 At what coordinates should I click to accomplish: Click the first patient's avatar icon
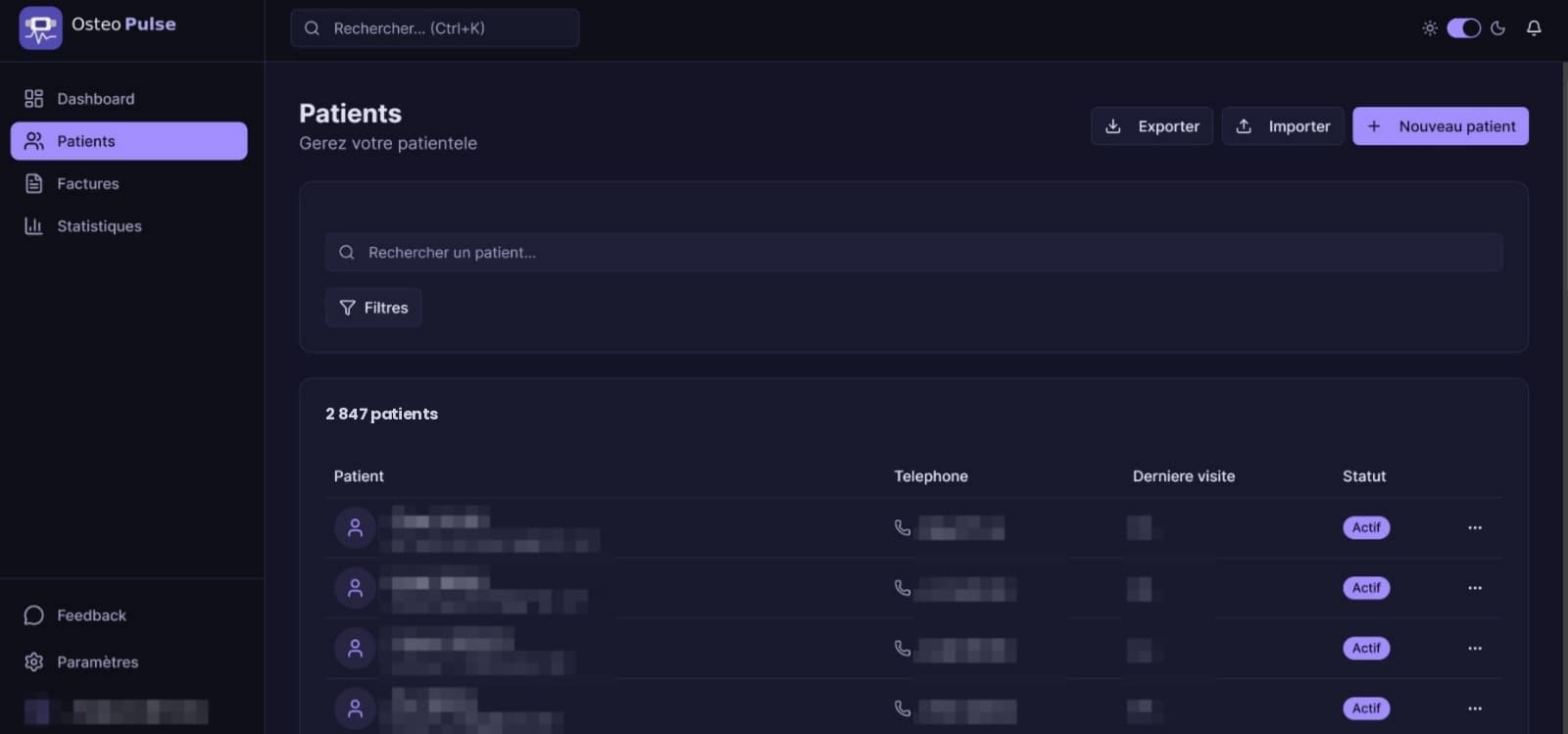point(355,528)
